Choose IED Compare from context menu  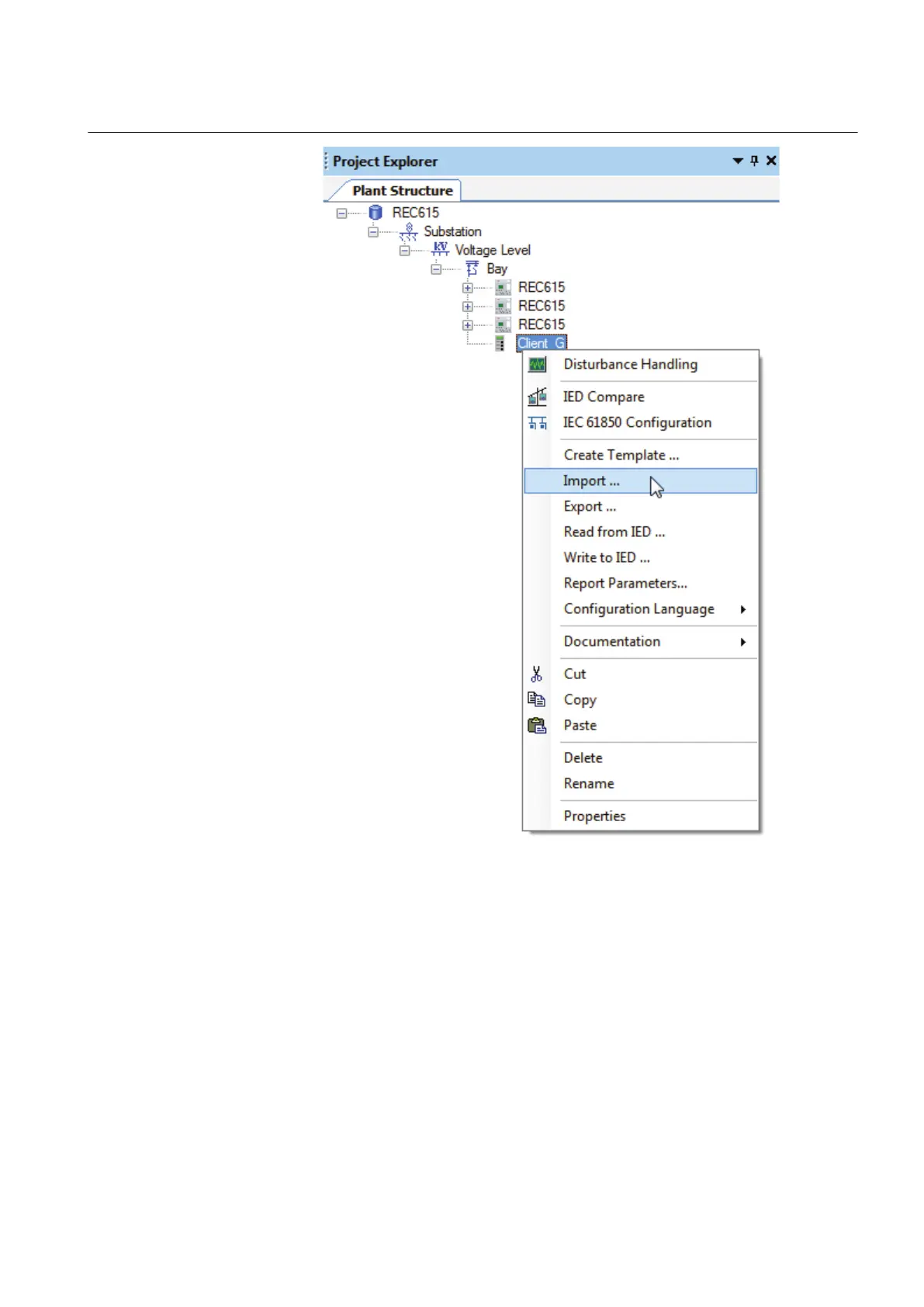tap(641, 397)
